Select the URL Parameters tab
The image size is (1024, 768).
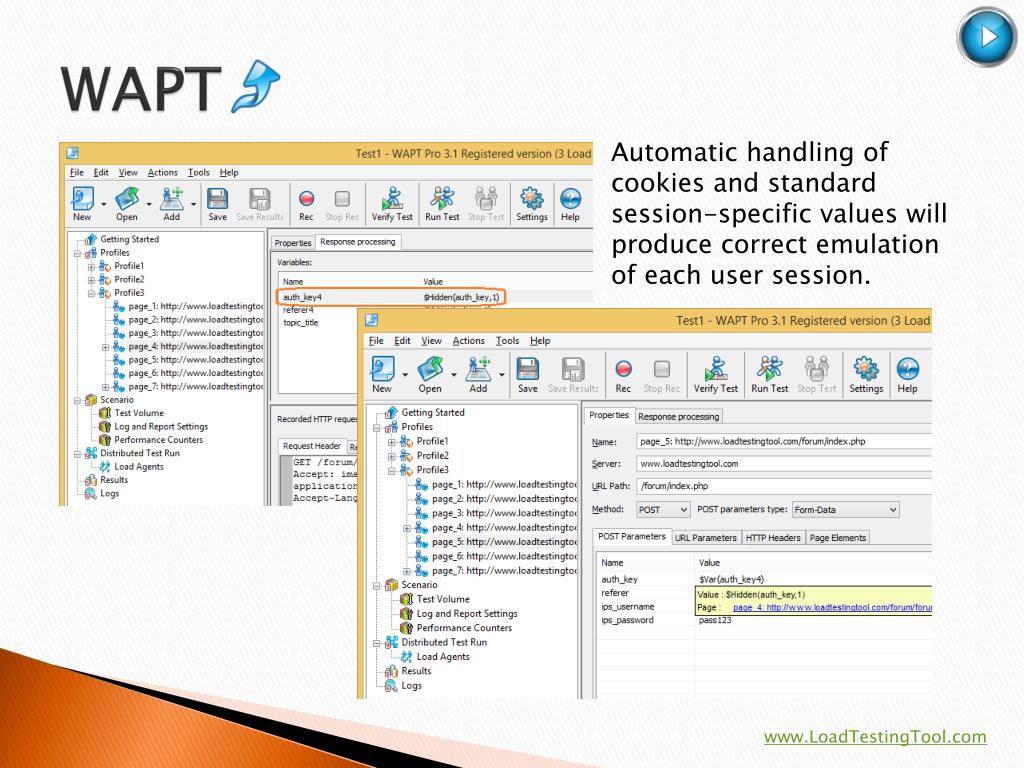(x=705, y=537)
